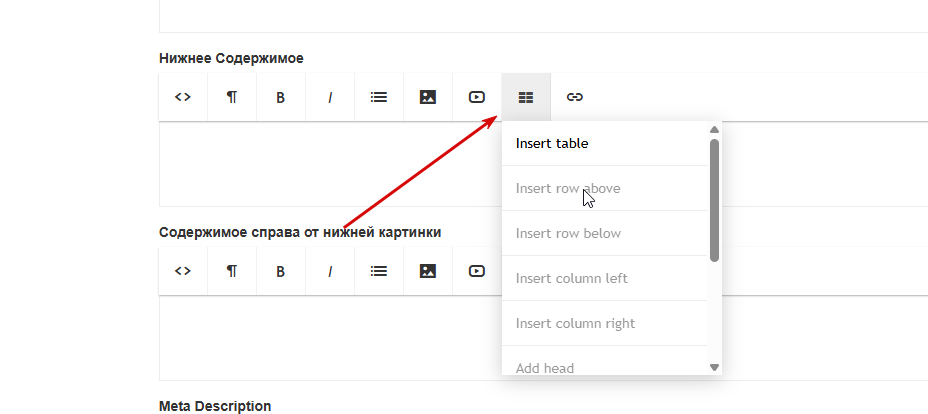Toggle HTML code view in Нижнее Содержимое editor

183,97
